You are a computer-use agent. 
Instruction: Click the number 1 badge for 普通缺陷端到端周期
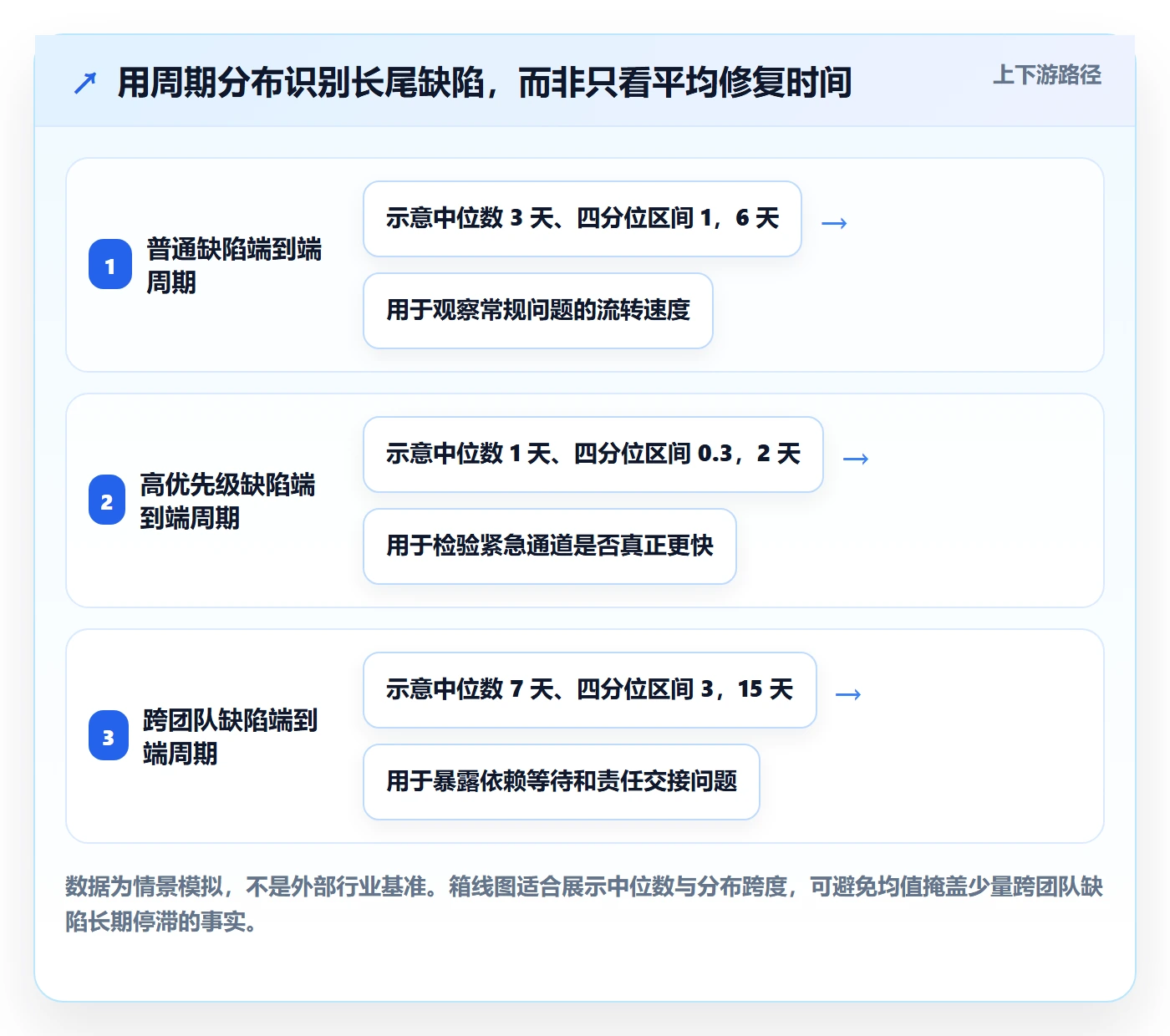[110, 265]
